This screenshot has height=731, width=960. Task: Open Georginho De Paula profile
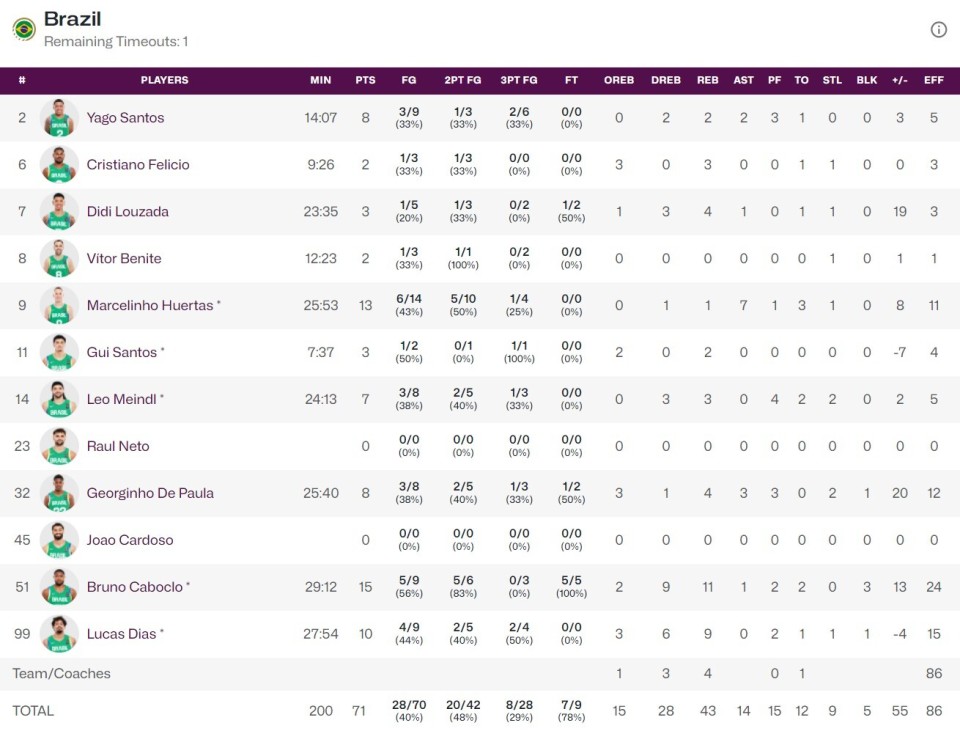click(x=150, y=493)
